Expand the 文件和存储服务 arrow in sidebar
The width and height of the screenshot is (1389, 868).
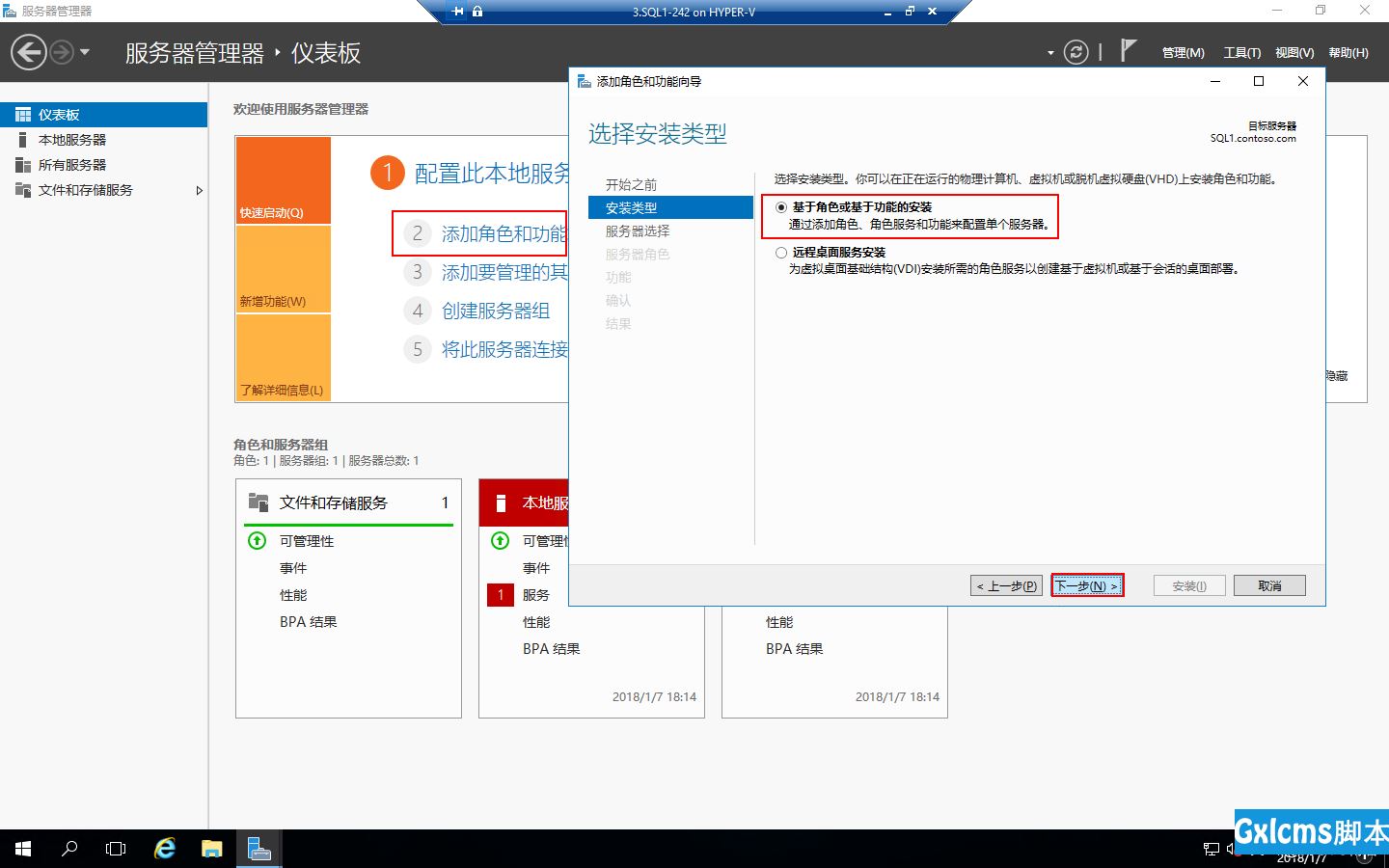pyautogui.click(x=200, y=190)
